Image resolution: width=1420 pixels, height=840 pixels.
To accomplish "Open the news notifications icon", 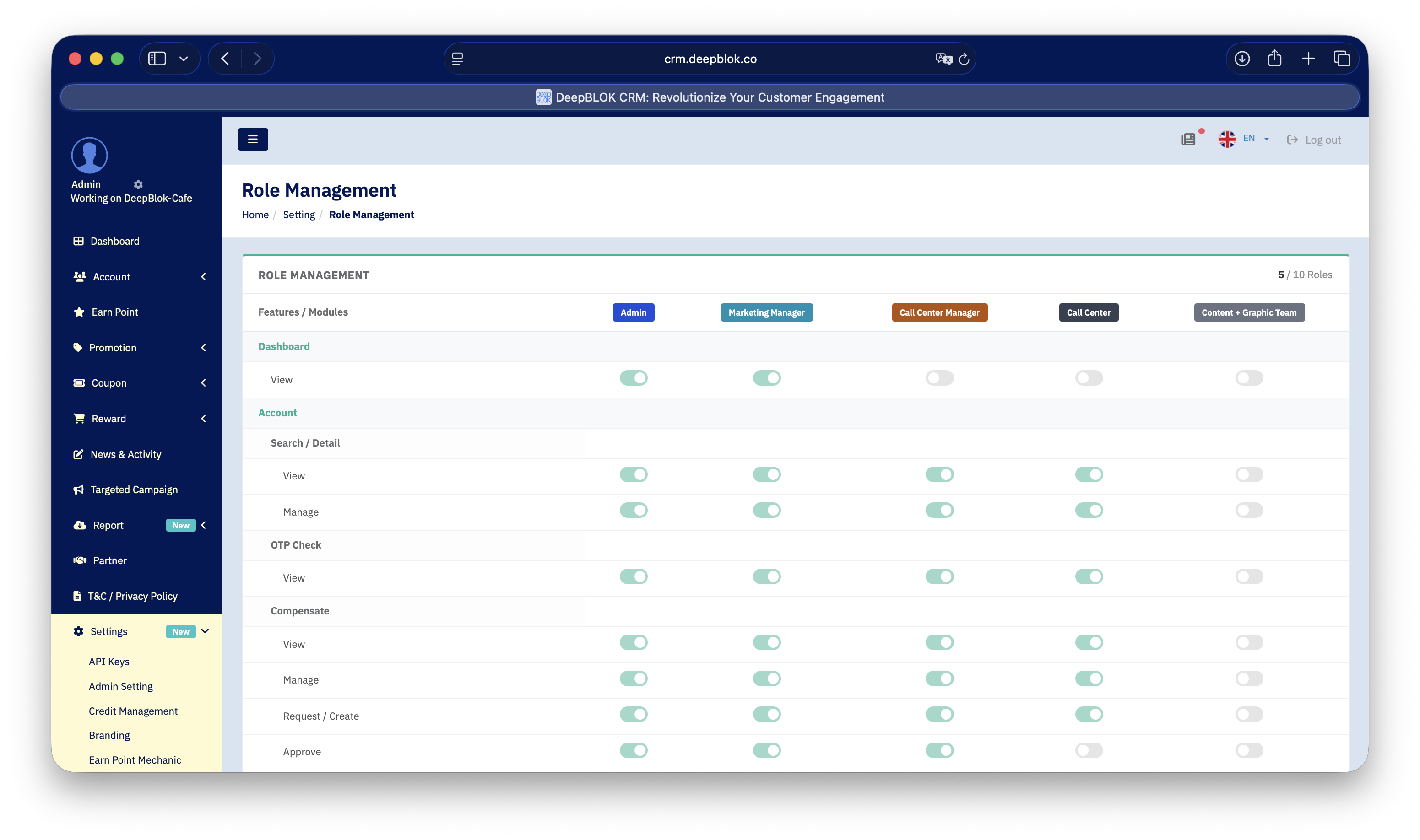I will (x=1188, y=139).
